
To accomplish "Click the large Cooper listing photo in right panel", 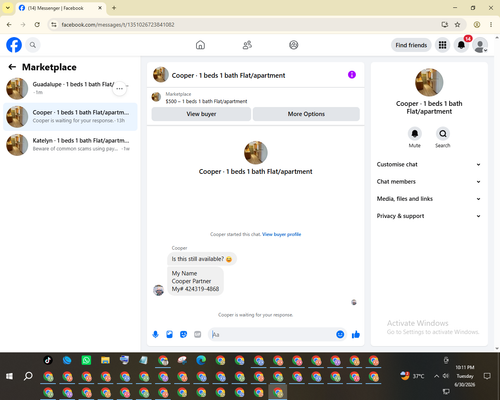I will (429, 82).
